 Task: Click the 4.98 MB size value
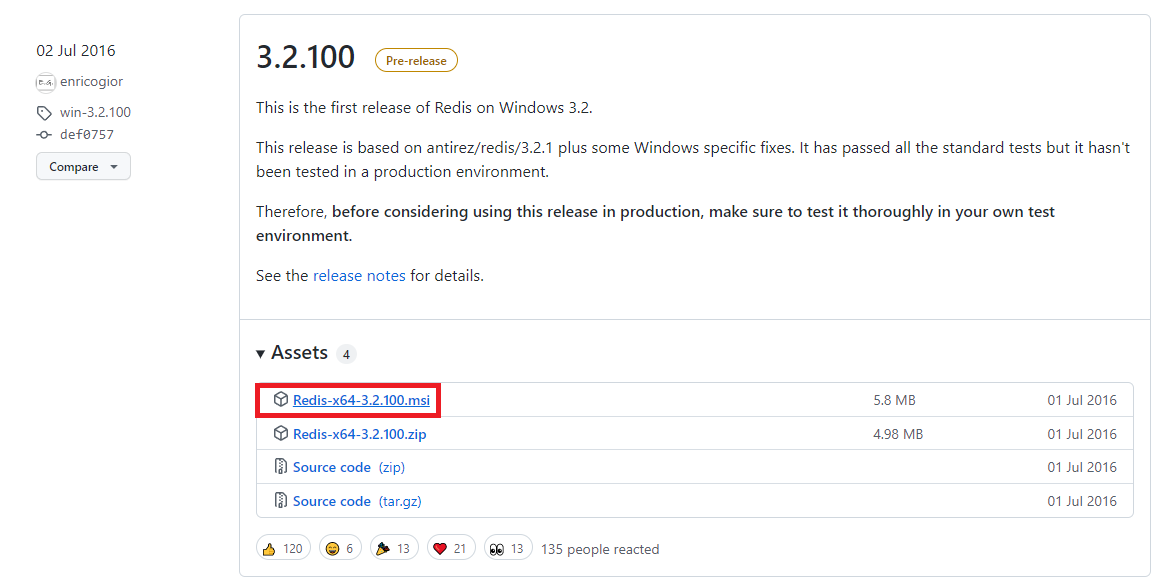[x=898, y=434]
